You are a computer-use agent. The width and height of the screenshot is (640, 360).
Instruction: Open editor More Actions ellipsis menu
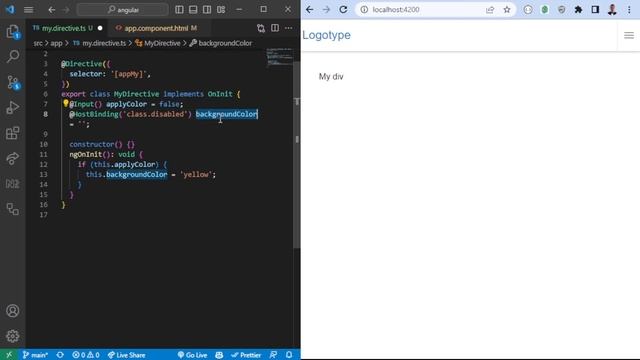click(289, 28)
